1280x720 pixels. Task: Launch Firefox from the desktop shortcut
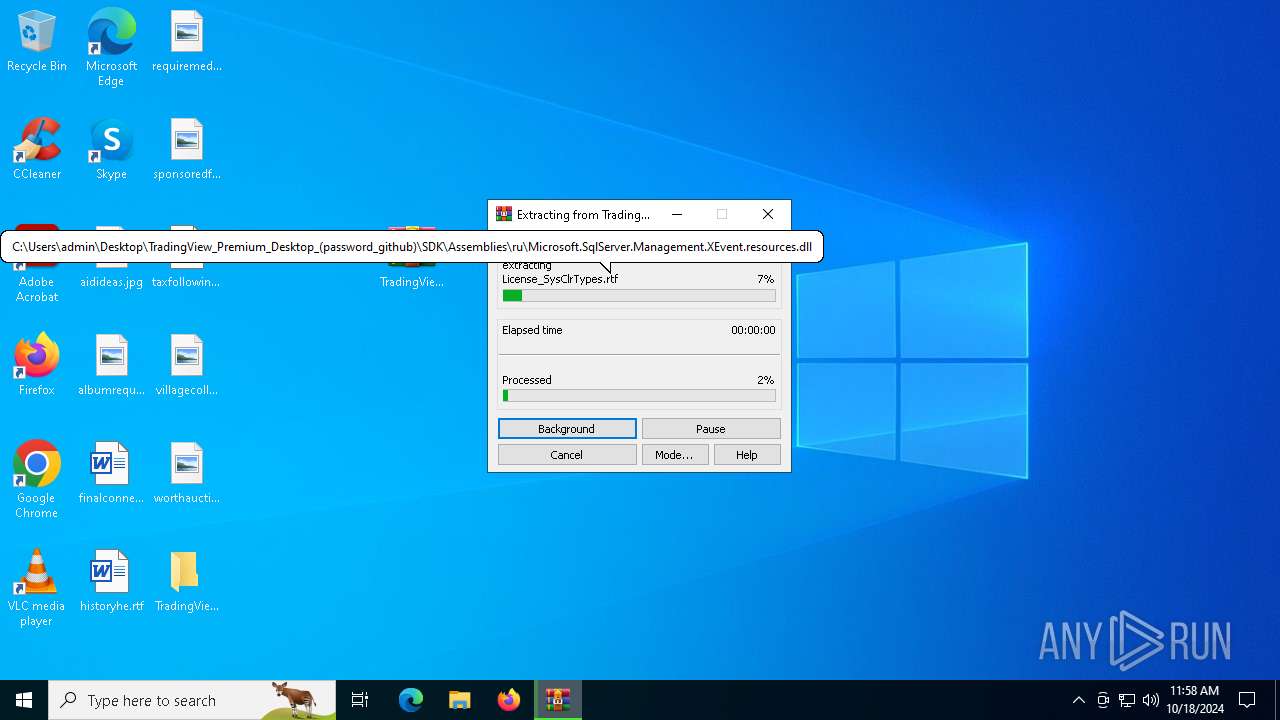click(37, 366)
